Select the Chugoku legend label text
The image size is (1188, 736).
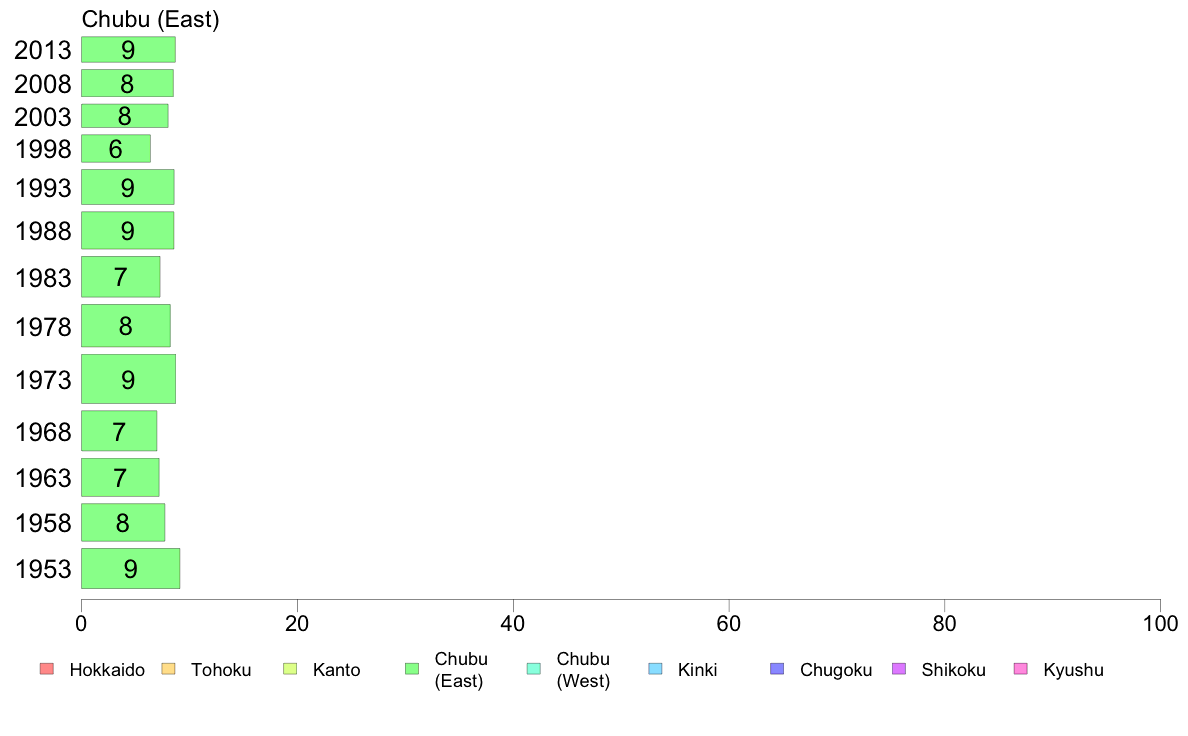click(836, 670)
